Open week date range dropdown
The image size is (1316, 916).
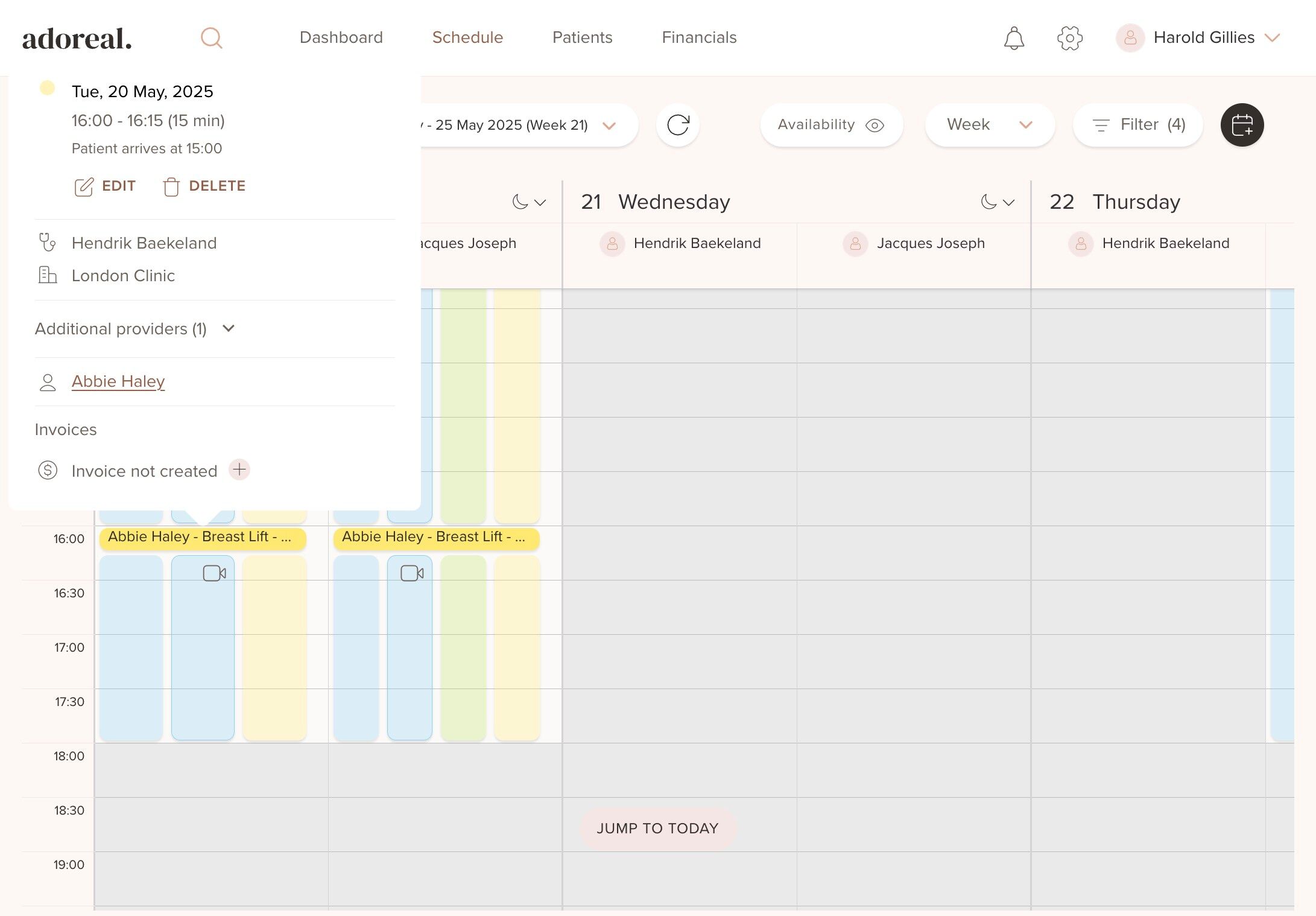pos(609,126)
